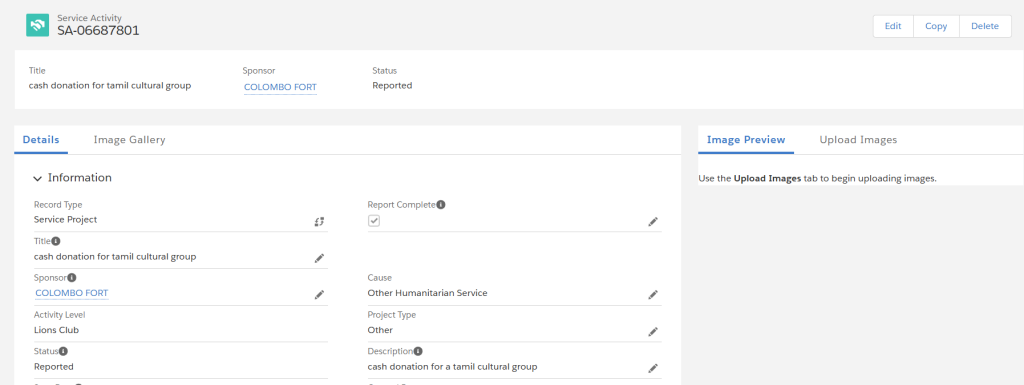
Task: Collapse the Information section
Action: coord(38,178)
